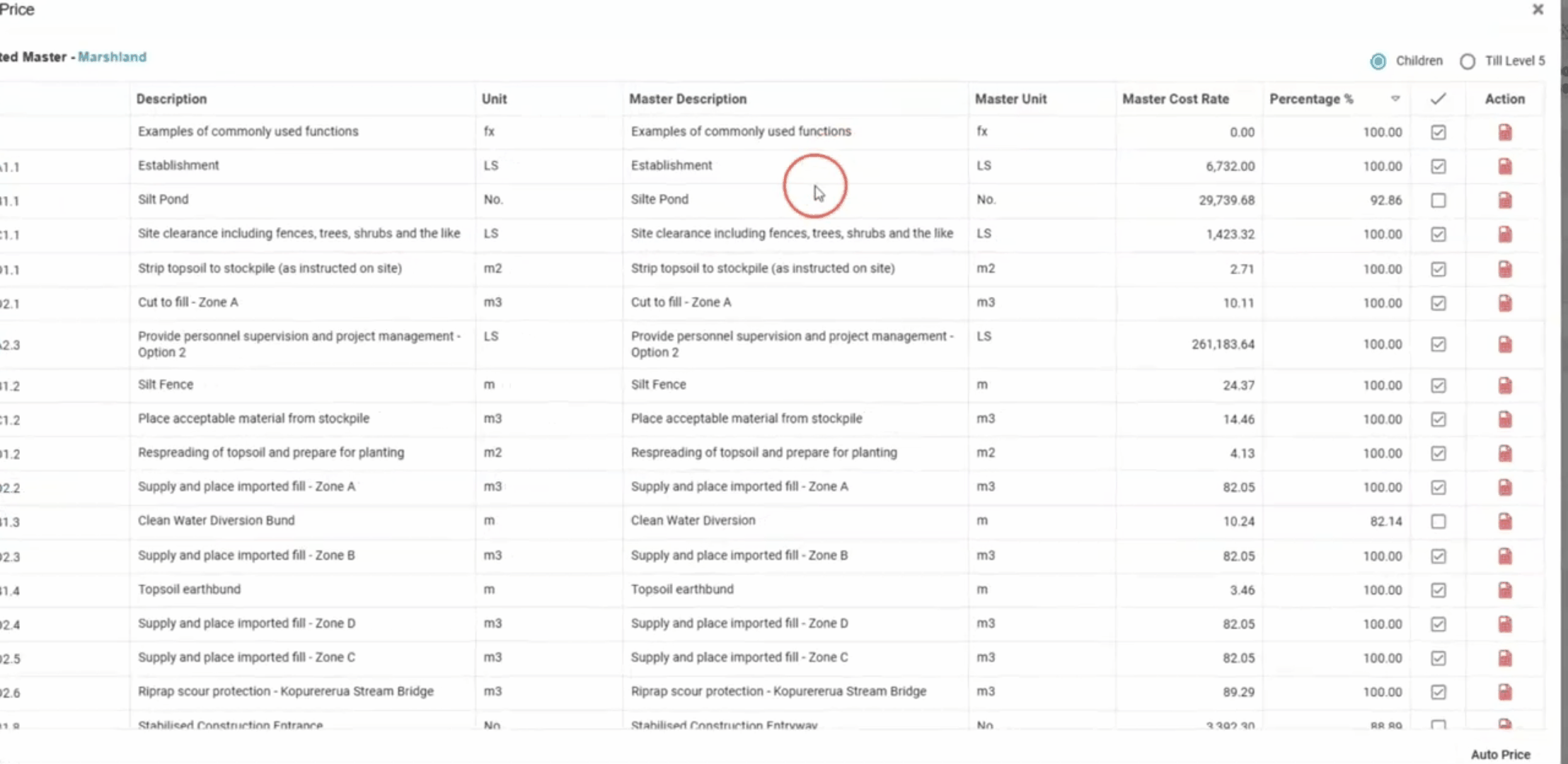Click red action icon for Examples of commonly used functions
1568x764 pixels.
coord(1504,132)
